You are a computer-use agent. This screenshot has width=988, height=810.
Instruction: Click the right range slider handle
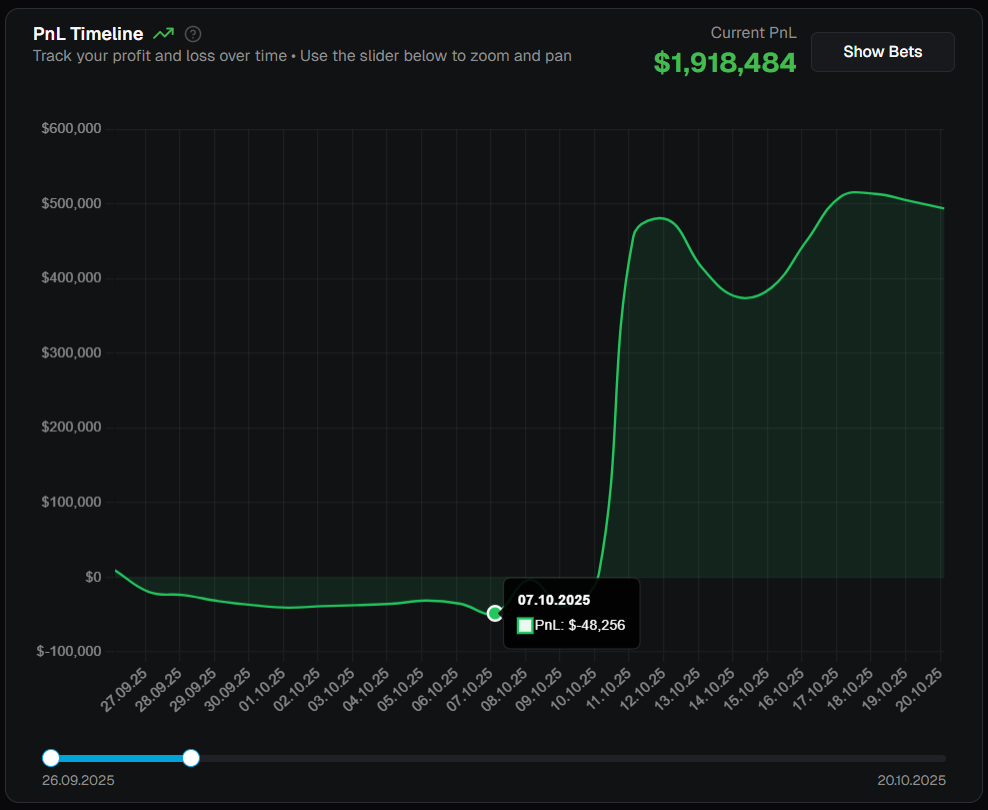coord(191,758)
